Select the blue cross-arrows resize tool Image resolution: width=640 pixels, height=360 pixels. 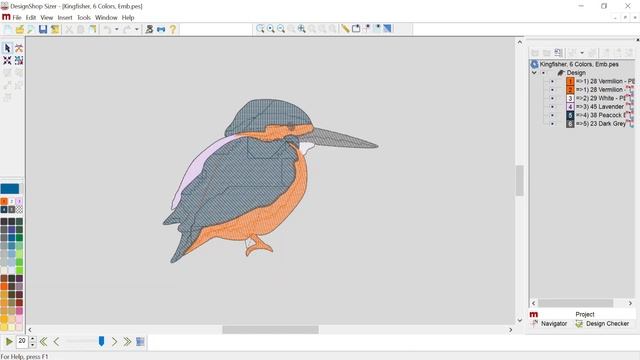(x=19, y=60)
